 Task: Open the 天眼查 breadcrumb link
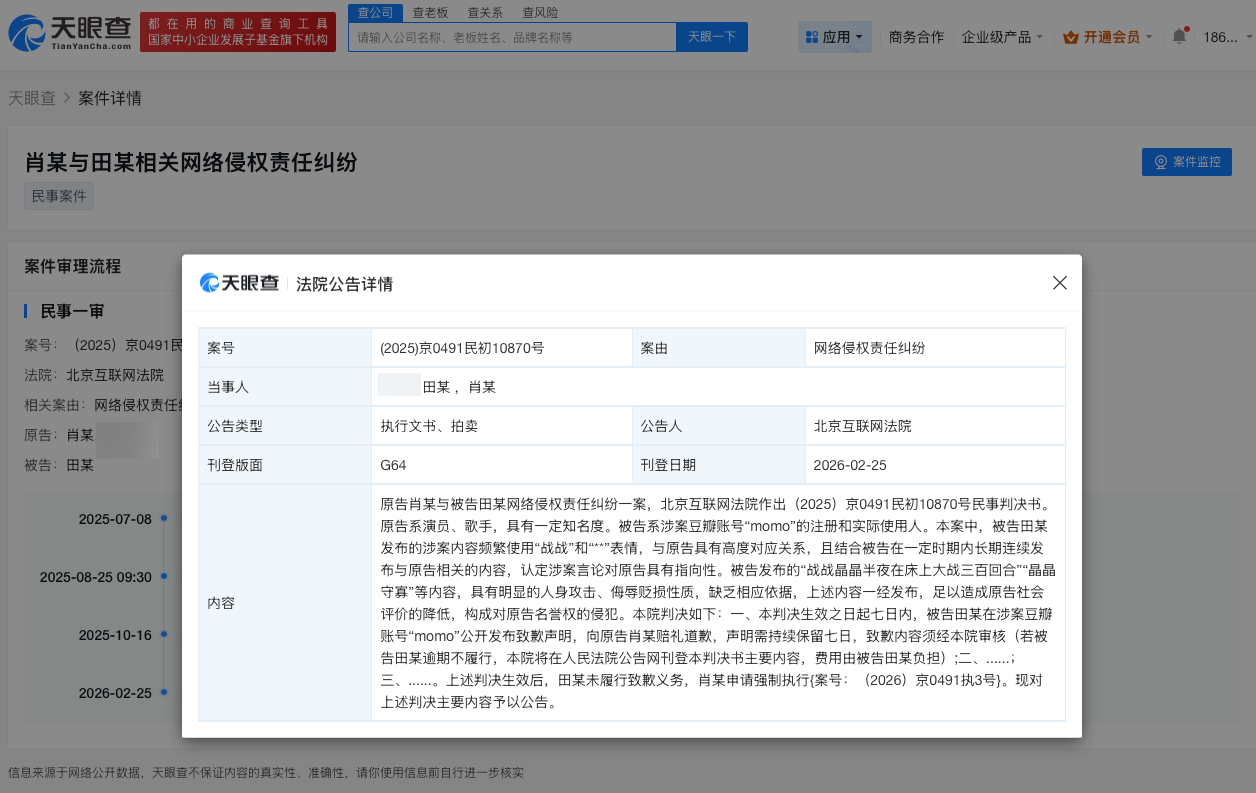pyautogui.click(x=34, y=97)
